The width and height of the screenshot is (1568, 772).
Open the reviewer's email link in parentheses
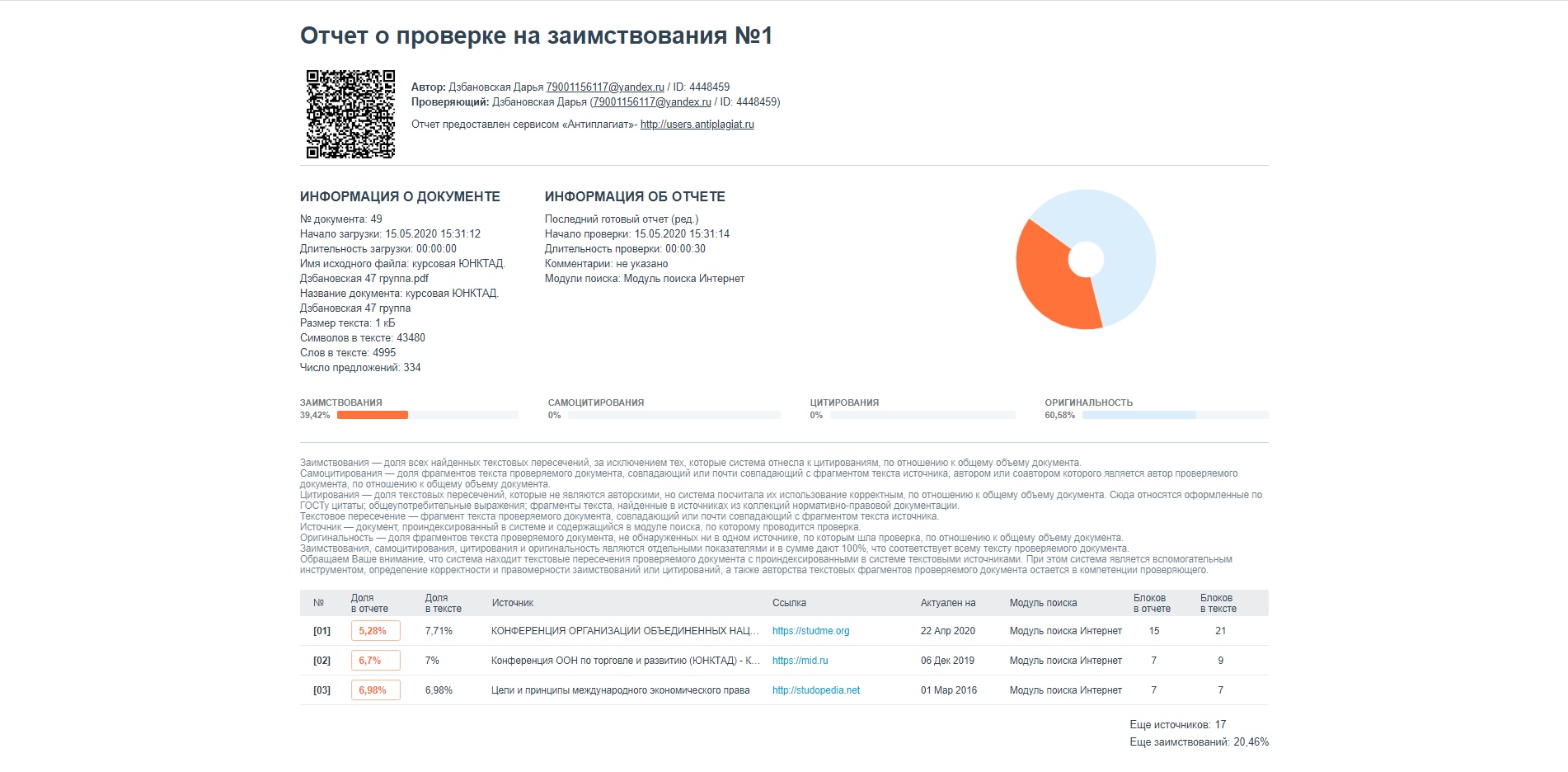coord(651,102)
